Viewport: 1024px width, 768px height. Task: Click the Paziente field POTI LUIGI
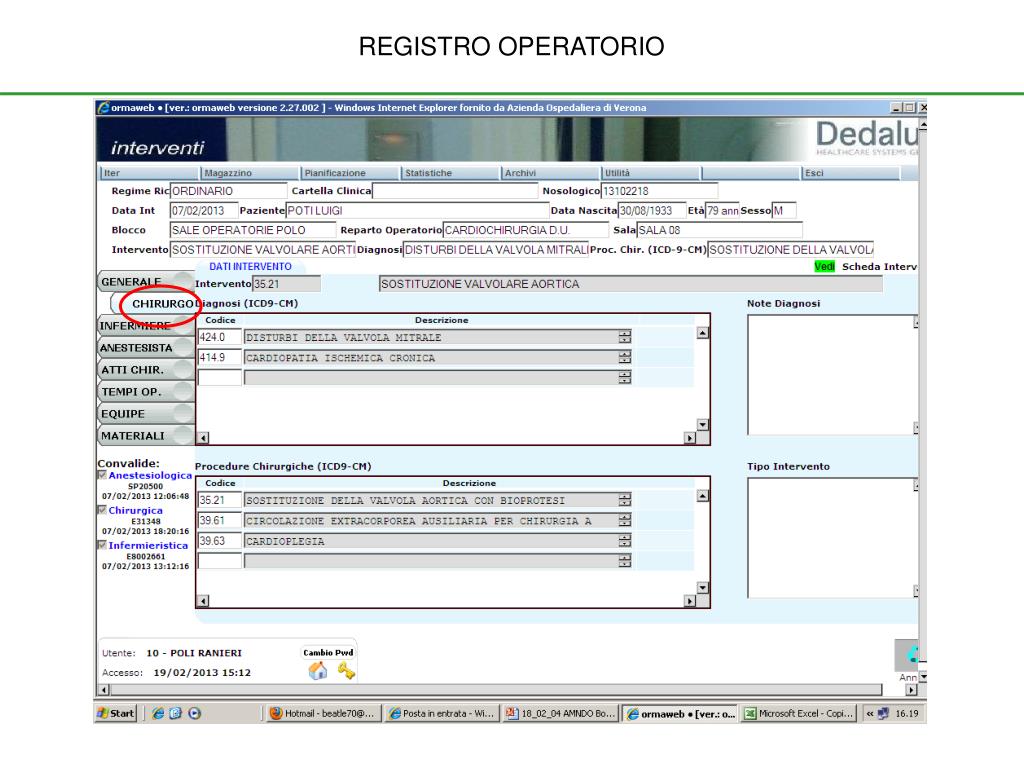click(417, 210)
